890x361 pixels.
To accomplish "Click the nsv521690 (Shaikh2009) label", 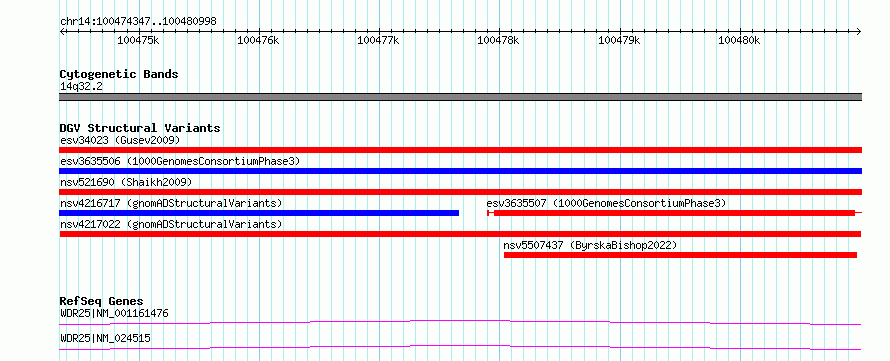I will (x=126, y=182).
